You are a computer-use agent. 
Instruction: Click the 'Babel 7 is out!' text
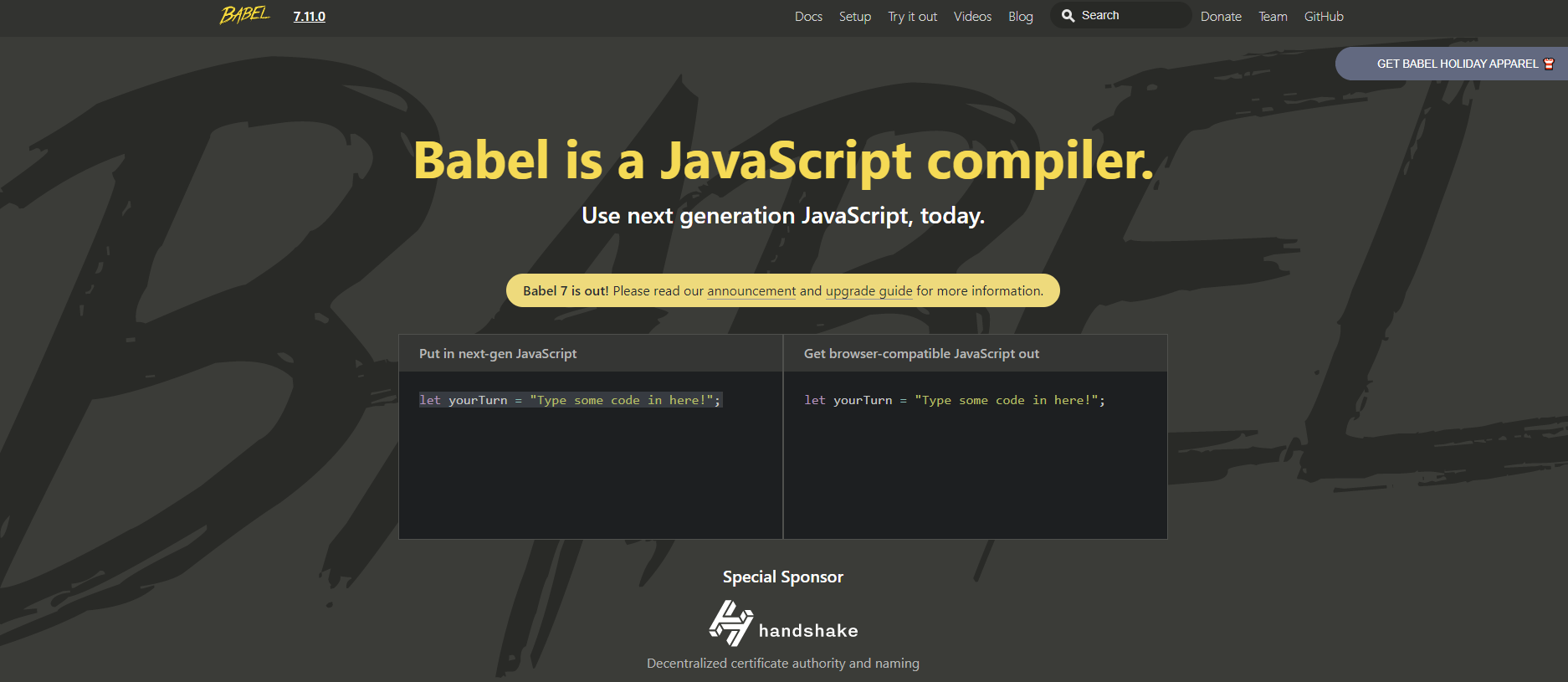566,291
